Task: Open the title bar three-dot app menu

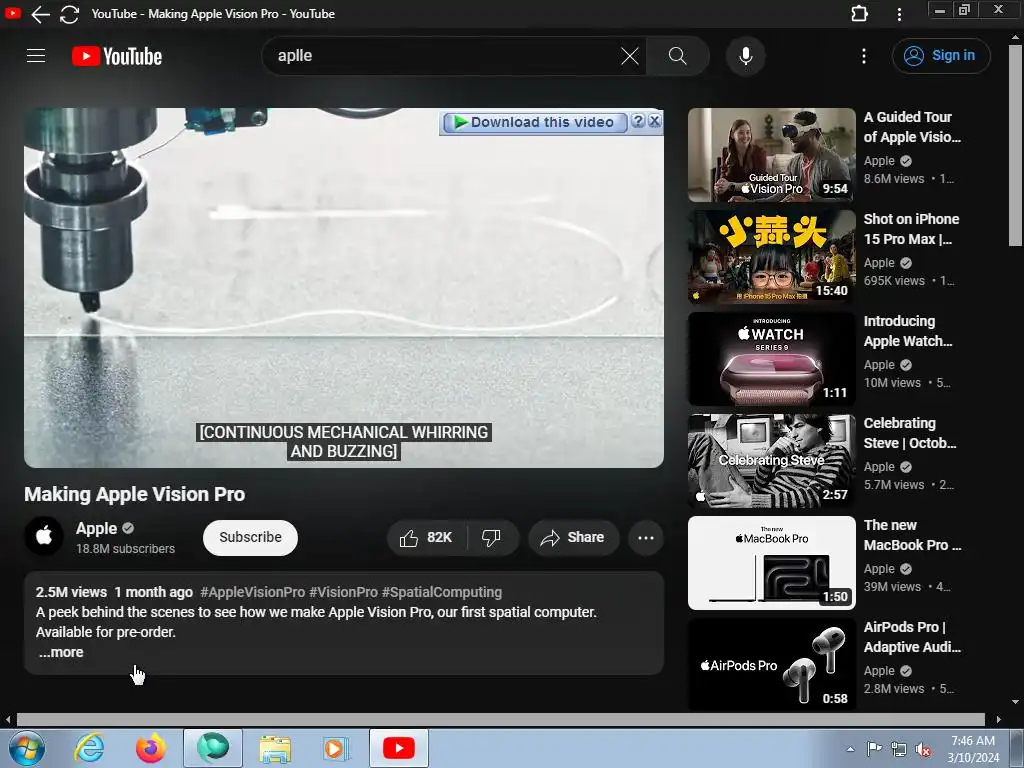Action: coord(899,14)
